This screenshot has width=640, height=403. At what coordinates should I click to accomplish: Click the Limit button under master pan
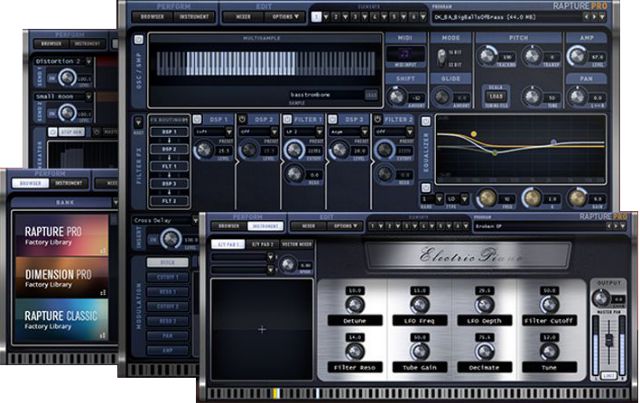pyautogui.click(x=608, y=375)
